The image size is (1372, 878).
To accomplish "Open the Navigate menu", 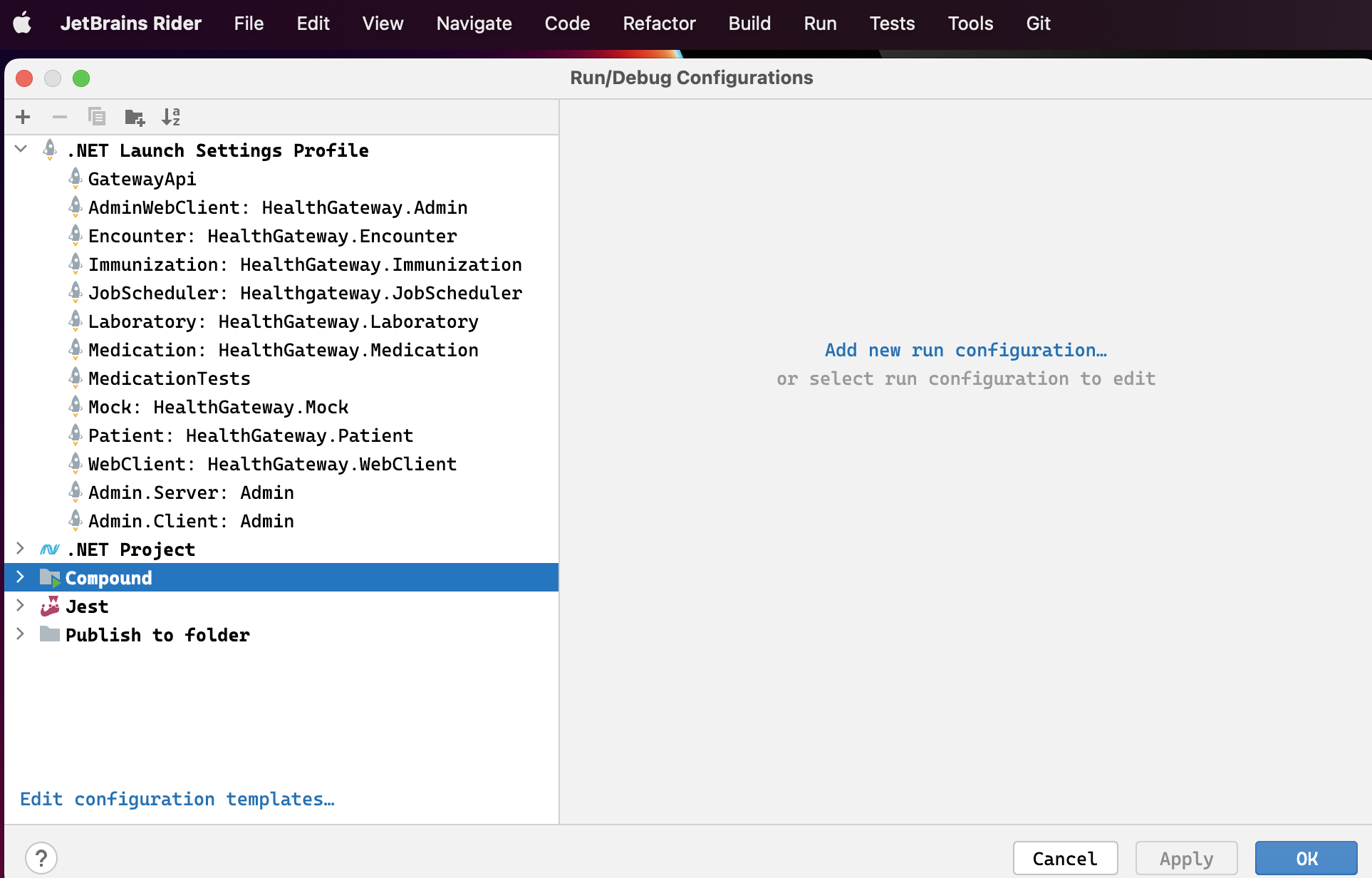I will point(474,24).
